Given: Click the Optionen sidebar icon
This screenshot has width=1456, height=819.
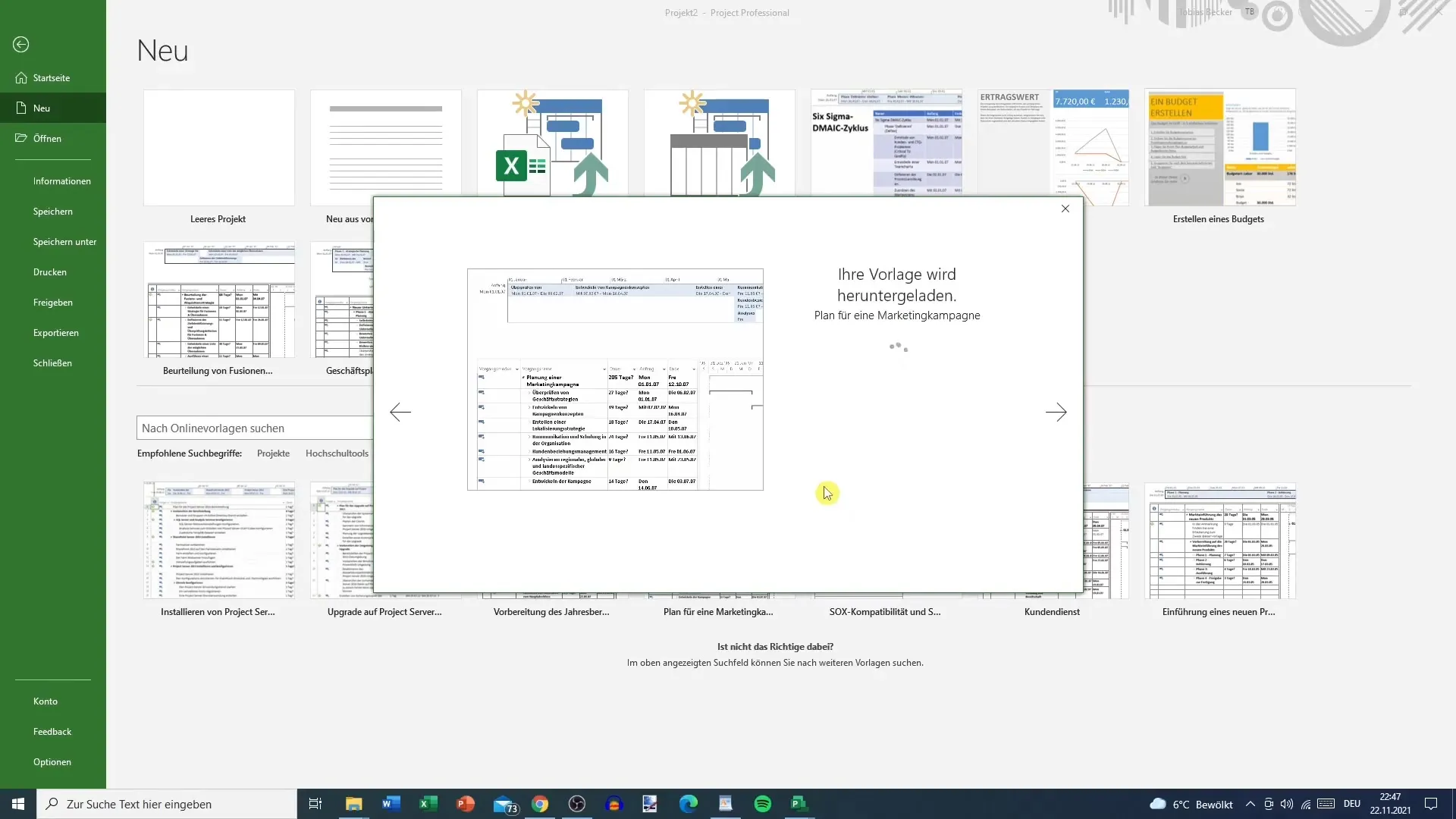Looking at the screenshot, I should 51,761.
